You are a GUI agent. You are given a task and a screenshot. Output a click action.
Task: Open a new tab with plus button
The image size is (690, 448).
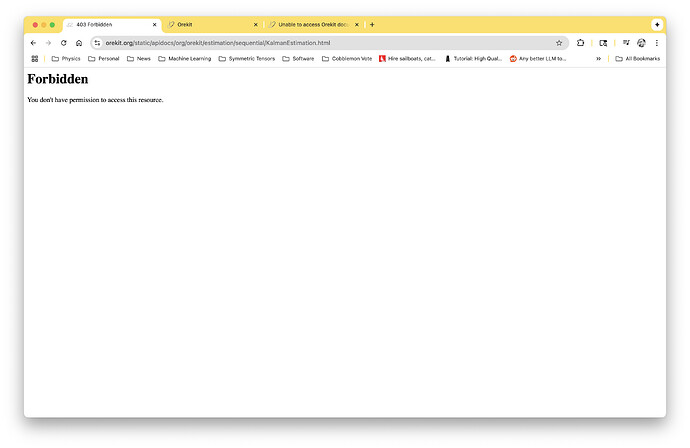point(372,24)
